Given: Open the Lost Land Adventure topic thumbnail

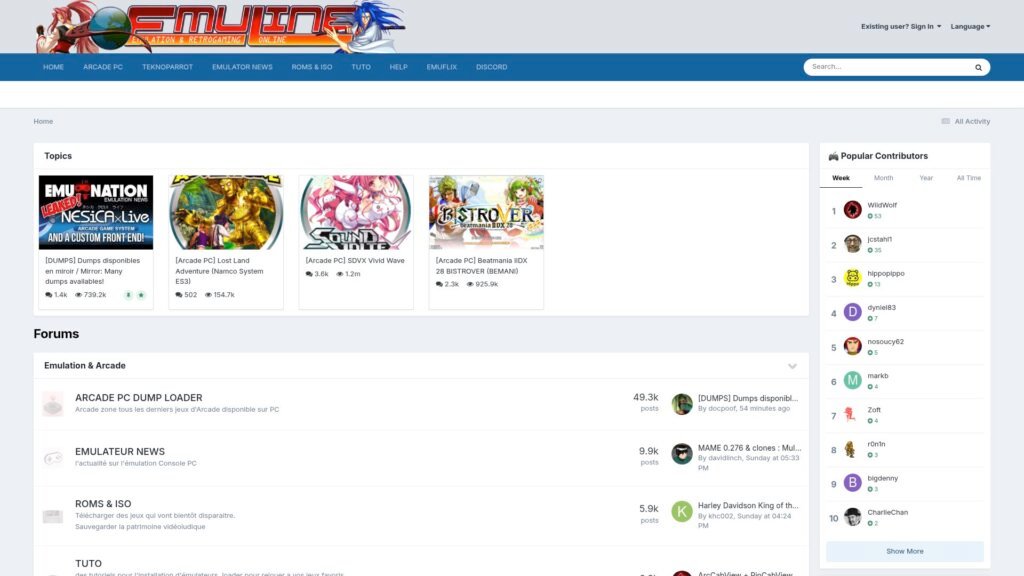Looking at the screenshot, I should (226, 212).
